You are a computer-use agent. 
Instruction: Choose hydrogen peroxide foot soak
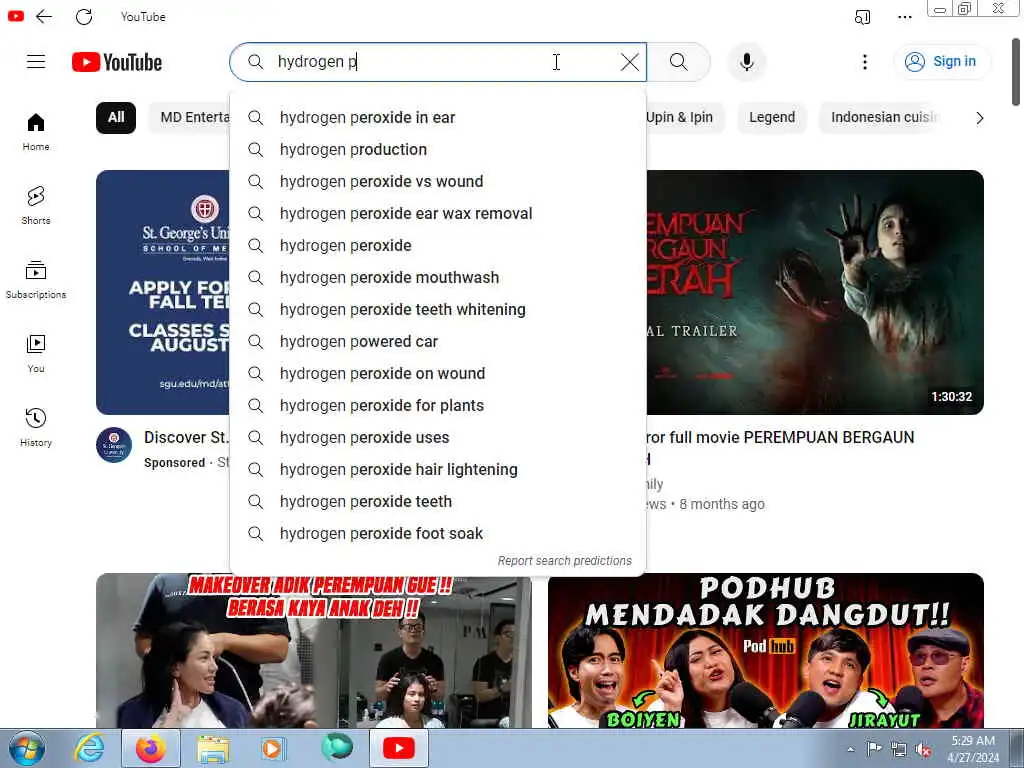[438, 534]
